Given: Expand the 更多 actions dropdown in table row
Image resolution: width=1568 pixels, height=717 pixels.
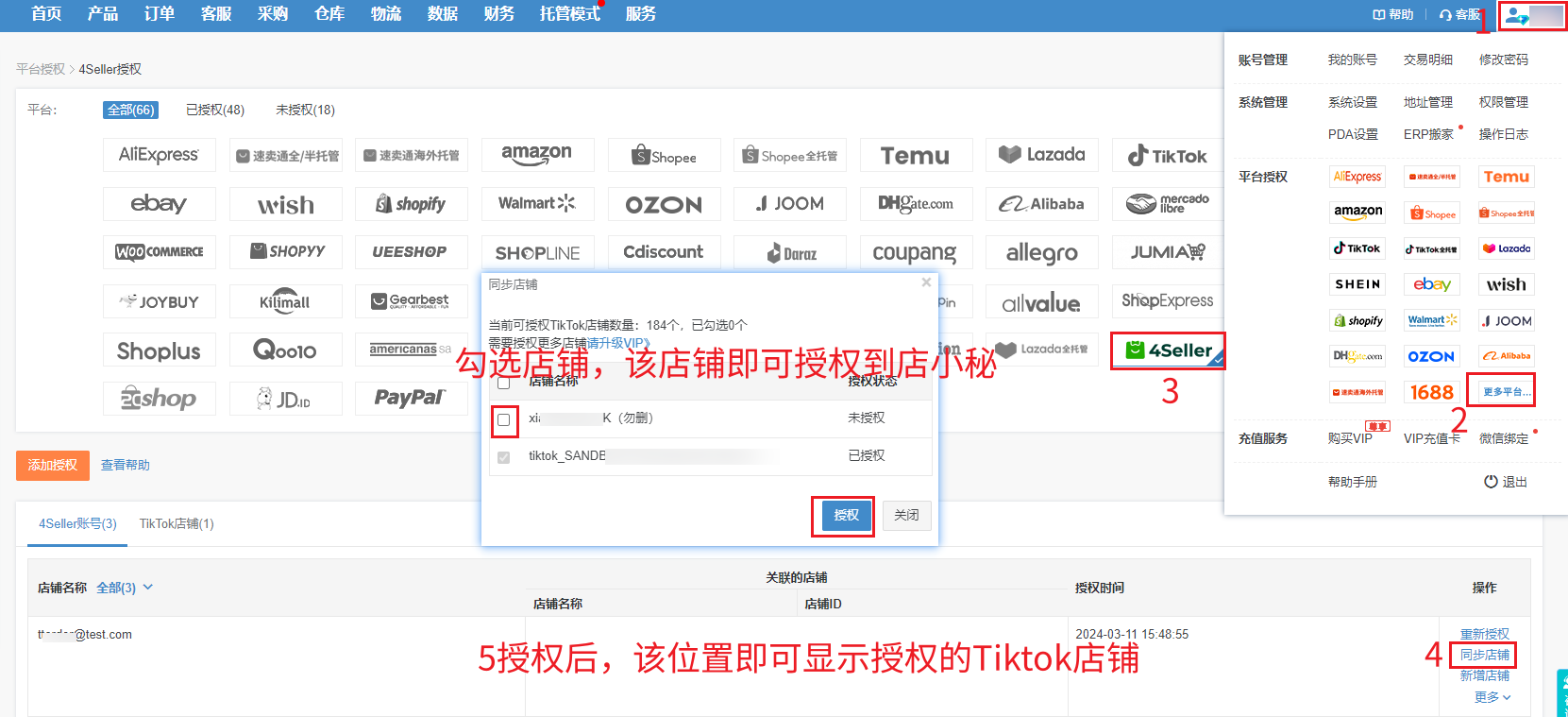Looking at the screenshot, I should 1492,697.
